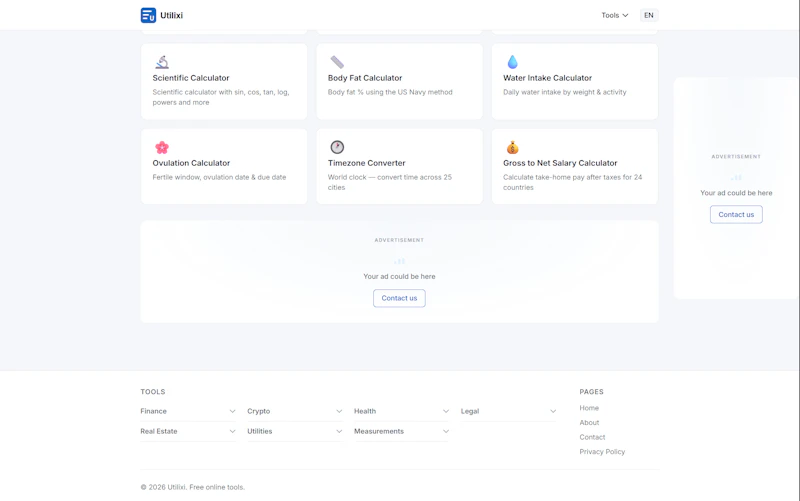The height and width of the screenshot is (501, 800).
Task: Open the Scientific Calculator microscope icon
Action: point(162,62)
